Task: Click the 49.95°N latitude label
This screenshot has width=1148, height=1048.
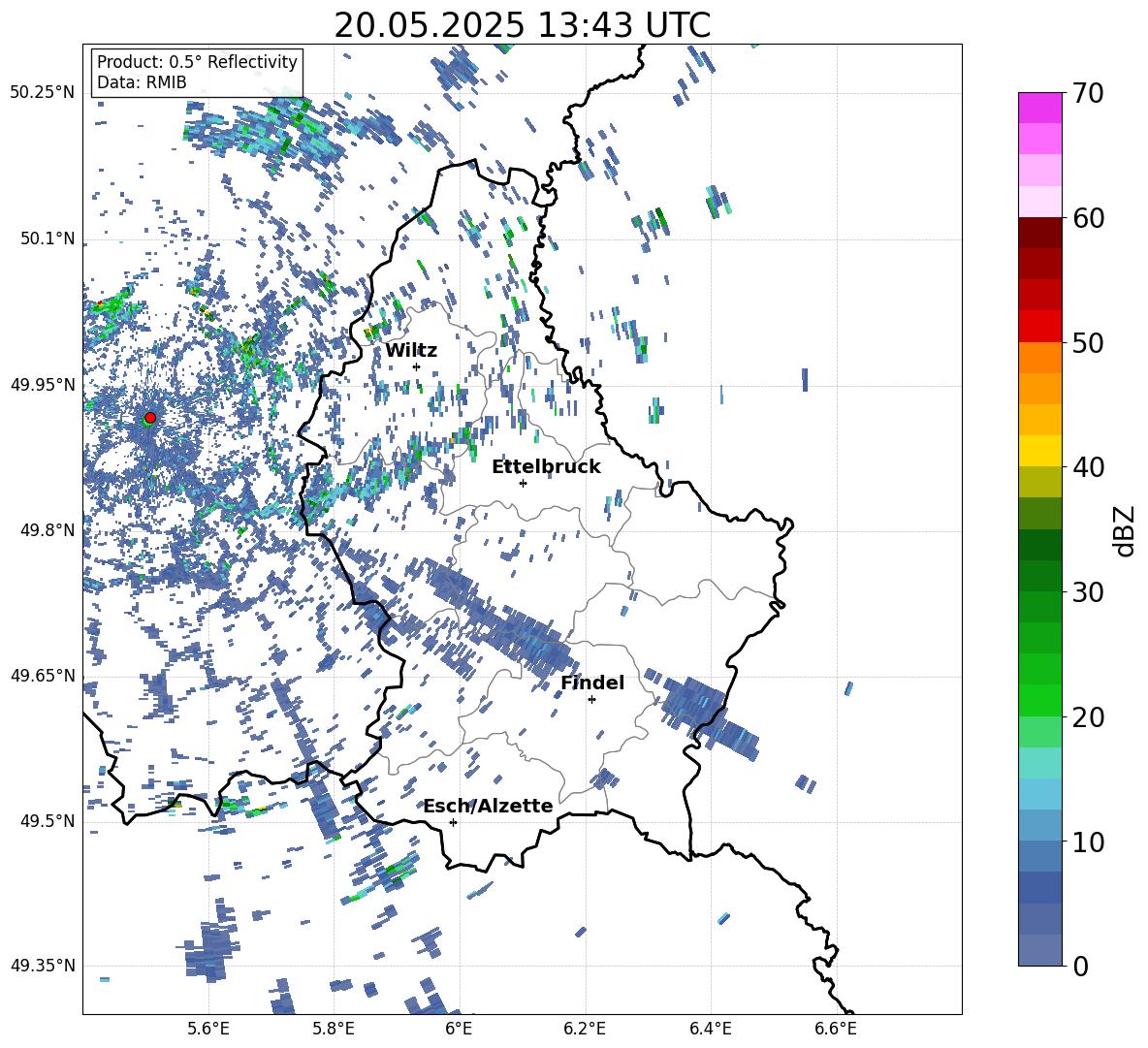Action: 43,385
